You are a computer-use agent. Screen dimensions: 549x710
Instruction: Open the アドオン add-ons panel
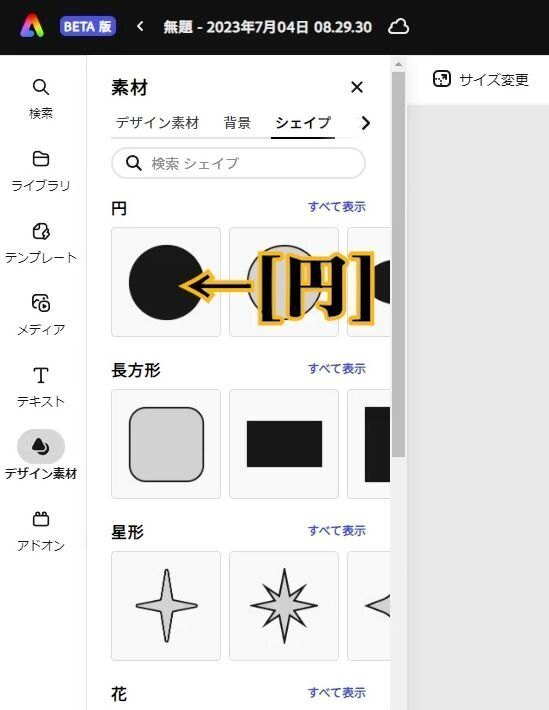(x=41, y=531)
